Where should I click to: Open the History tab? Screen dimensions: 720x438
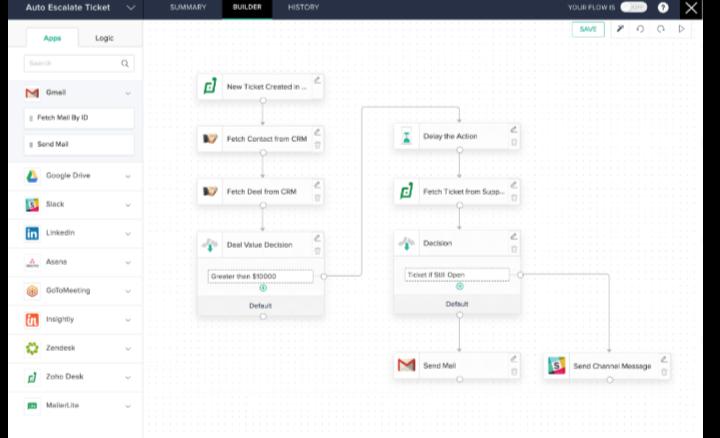click(304, 8)
